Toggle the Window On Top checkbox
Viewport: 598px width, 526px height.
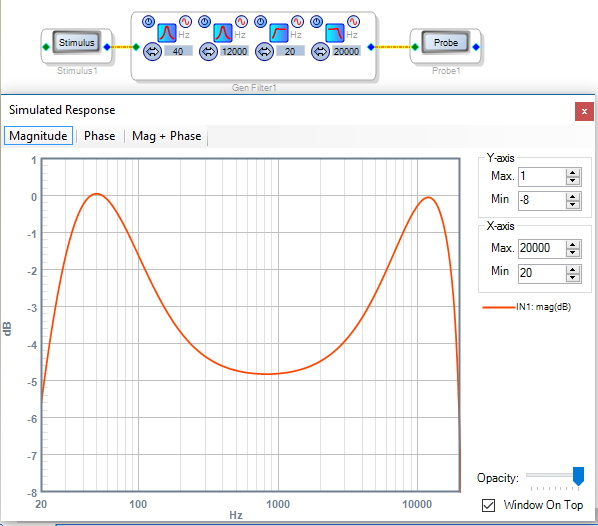489,505
